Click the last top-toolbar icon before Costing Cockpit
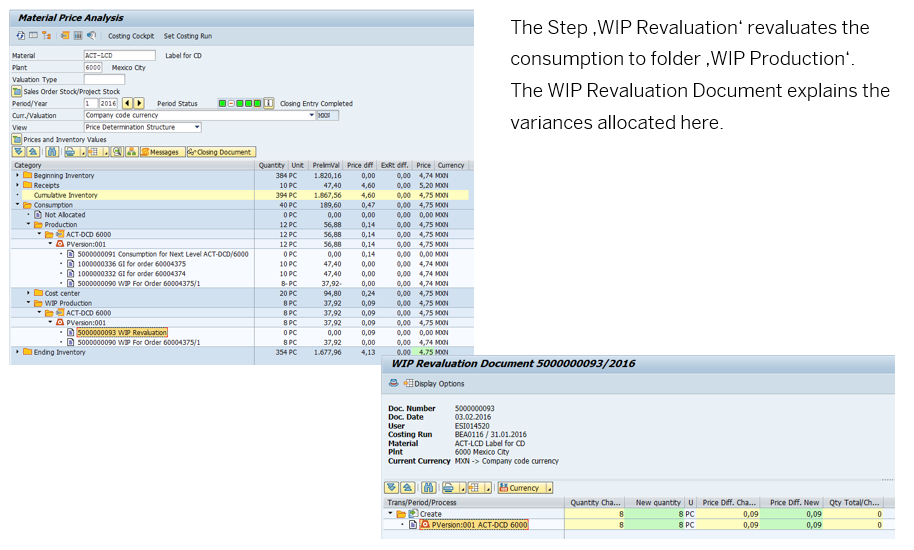This screenshot has height=550, width=914. point(92,36)
